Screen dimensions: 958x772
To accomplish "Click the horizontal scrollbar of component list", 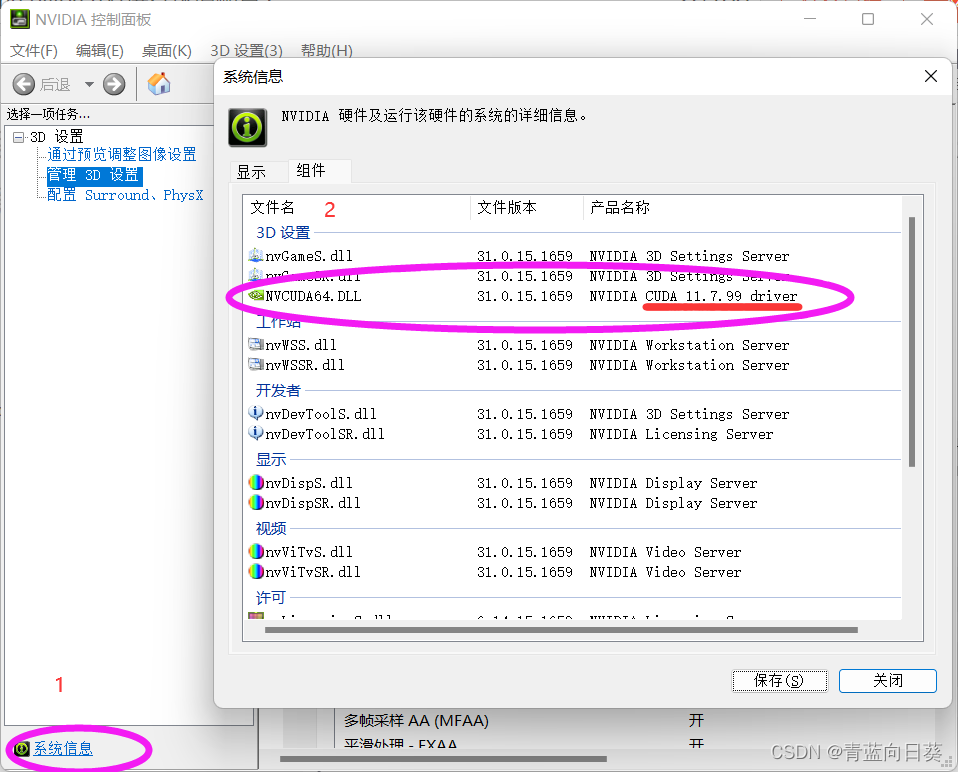I will 561,630.
